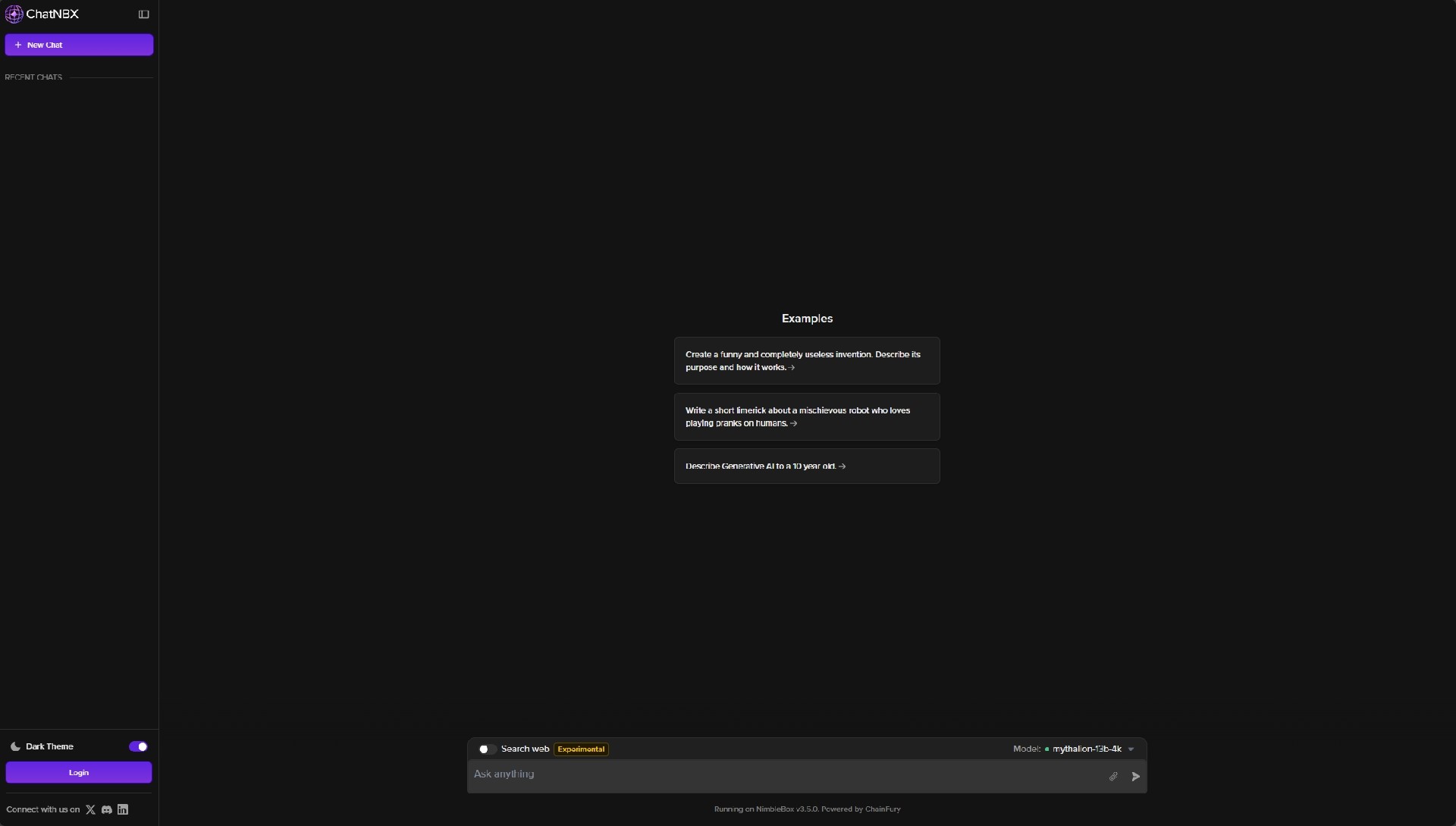1456x826 pixels.
Task: Click the ChatNBX logo icon
Action: coord(14,14)
